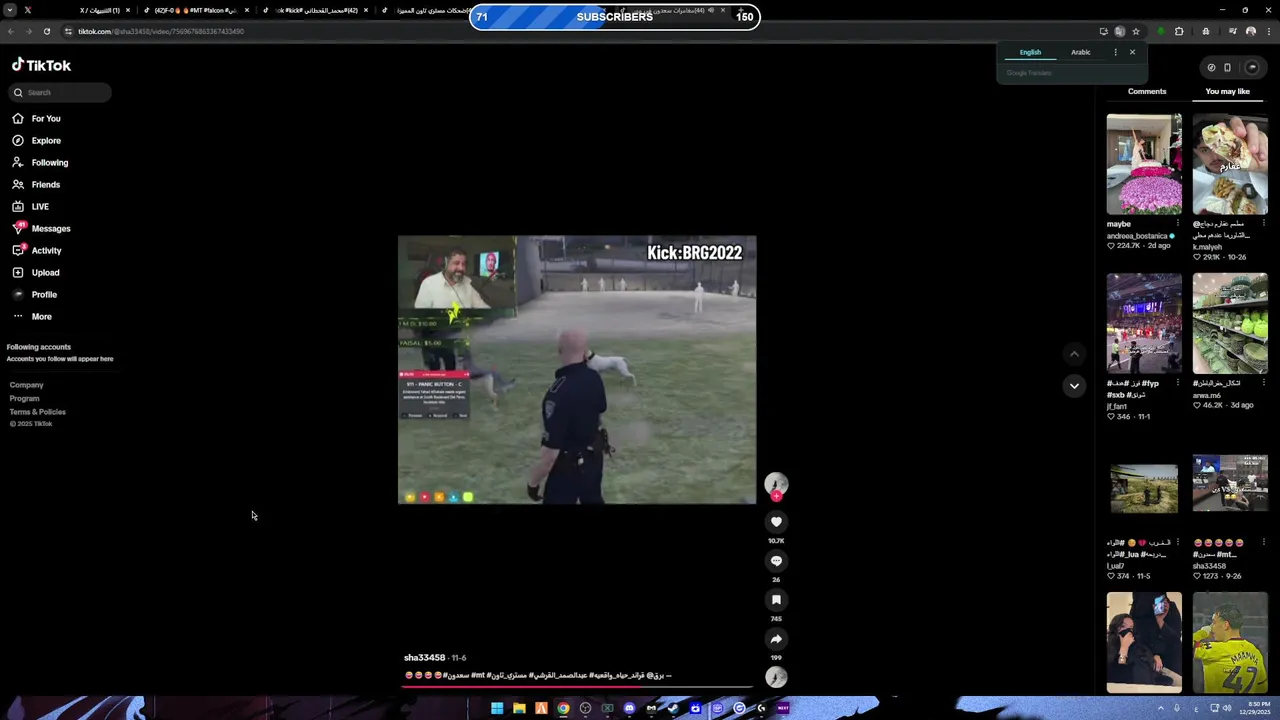1280x720 pixels.
Task: Click the compass icon in floating pill
Action: 1211,68
